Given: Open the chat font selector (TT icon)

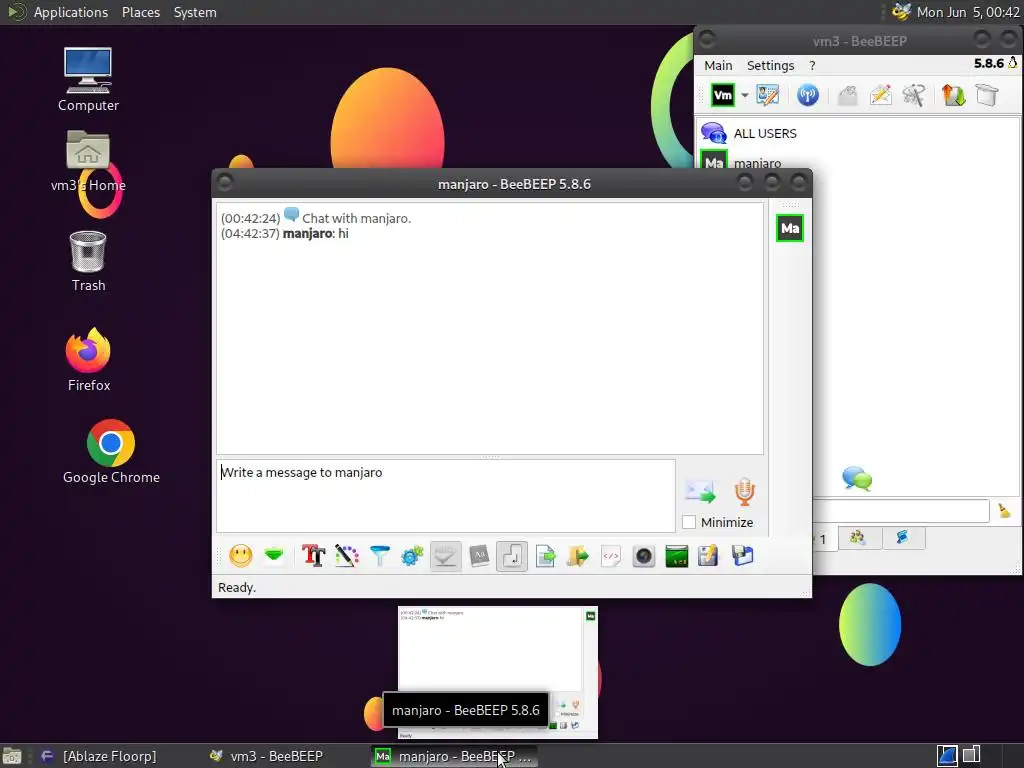Looking at the screenshot, I should click(x=313, y=556).
